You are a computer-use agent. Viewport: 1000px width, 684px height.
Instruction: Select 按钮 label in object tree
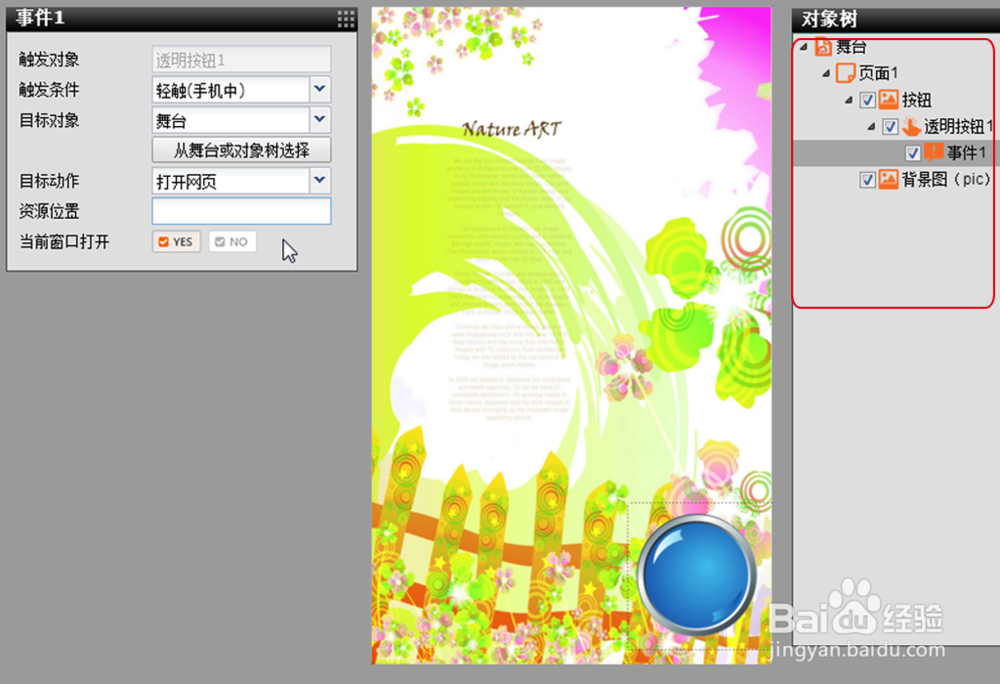(916, 100)
